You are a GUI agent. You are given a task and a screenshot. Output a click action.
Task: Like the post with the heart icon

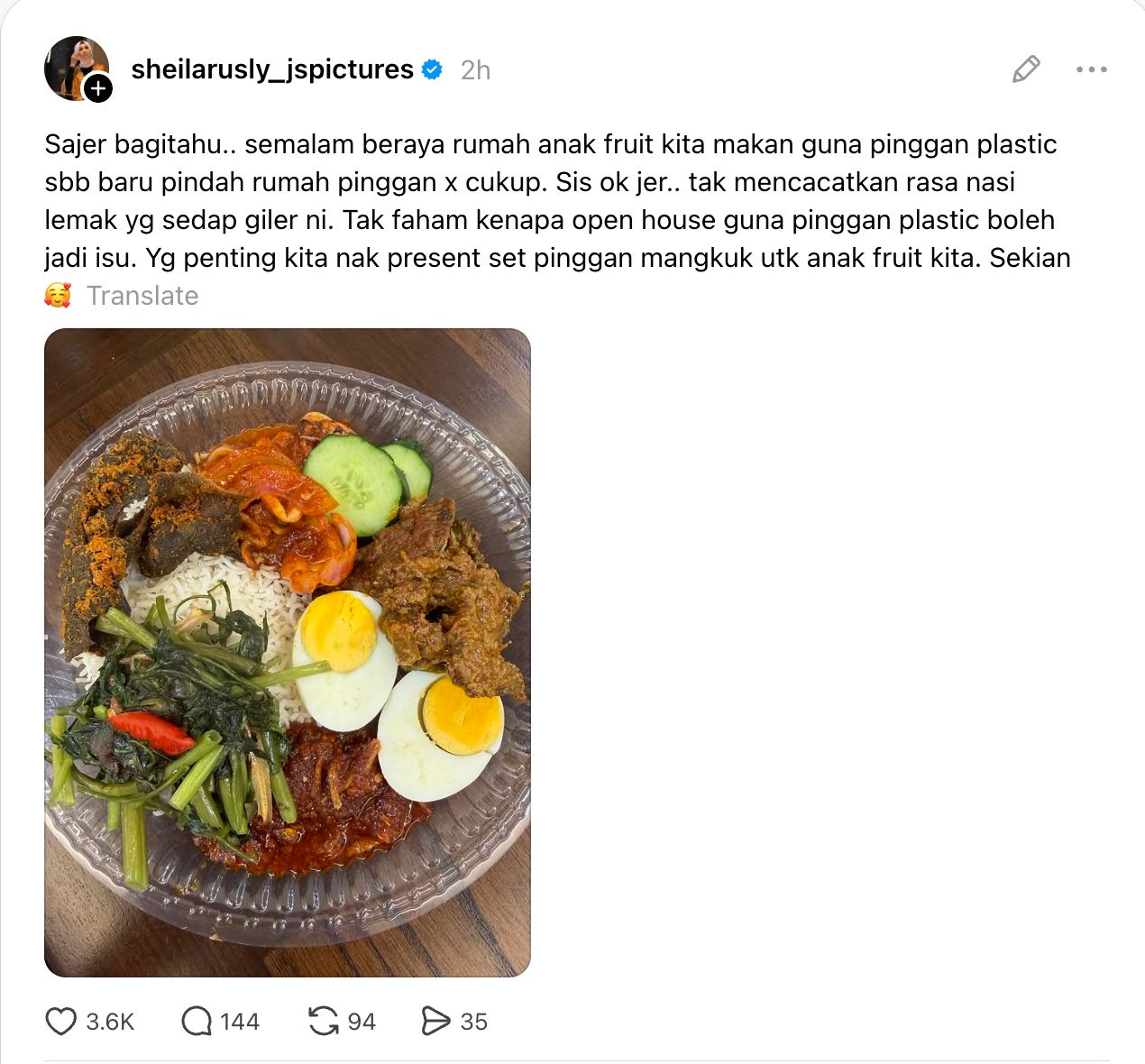tap(60, 1022)
